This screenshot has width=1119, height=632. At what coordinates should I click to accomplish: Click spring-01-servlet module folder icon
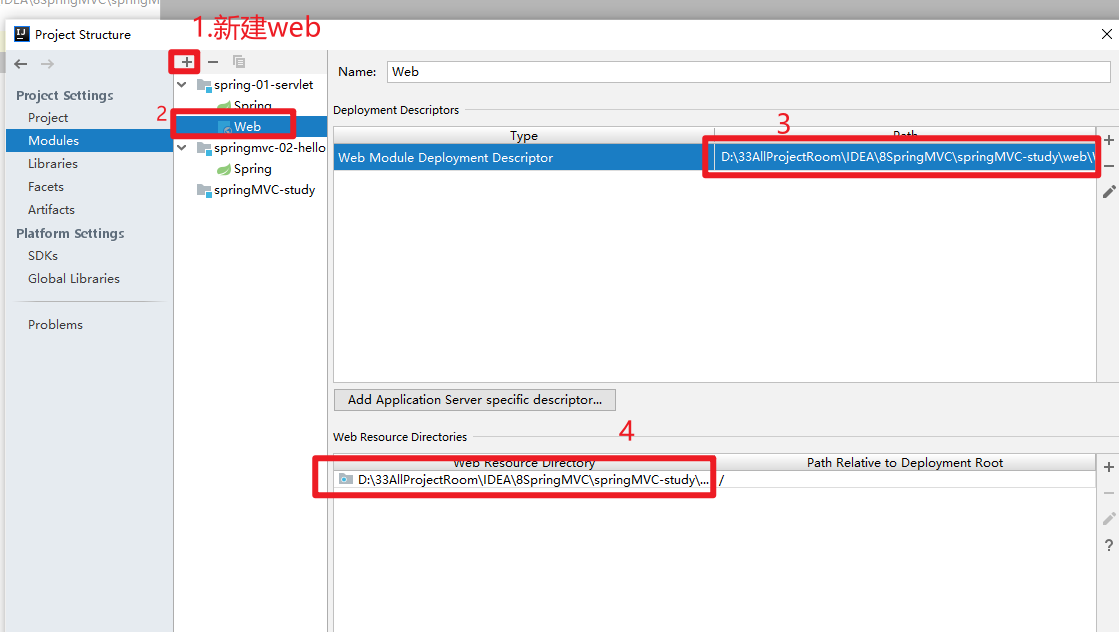(204, 86)
